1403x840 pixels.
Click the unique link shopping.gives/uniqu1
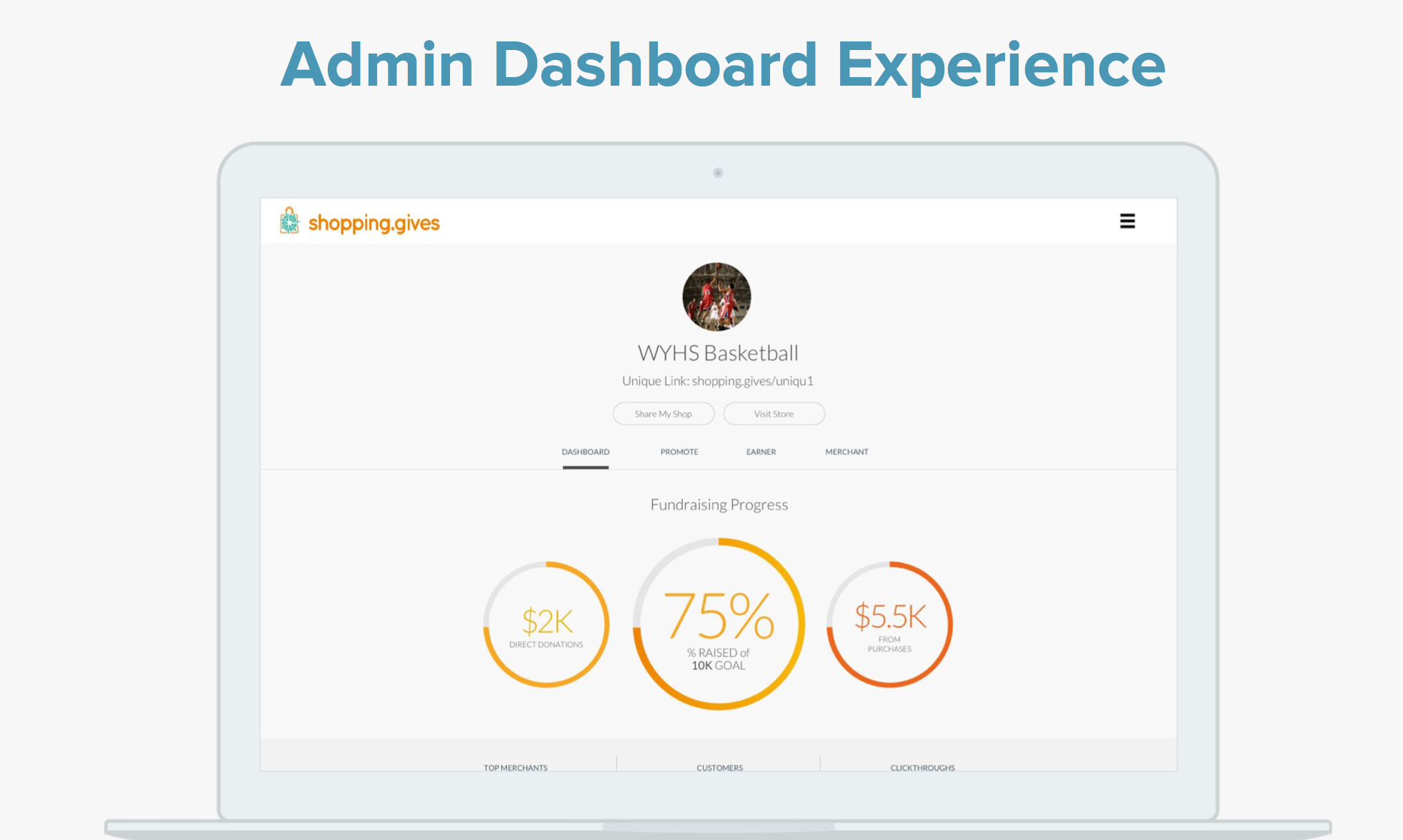(x=752, y=381)
